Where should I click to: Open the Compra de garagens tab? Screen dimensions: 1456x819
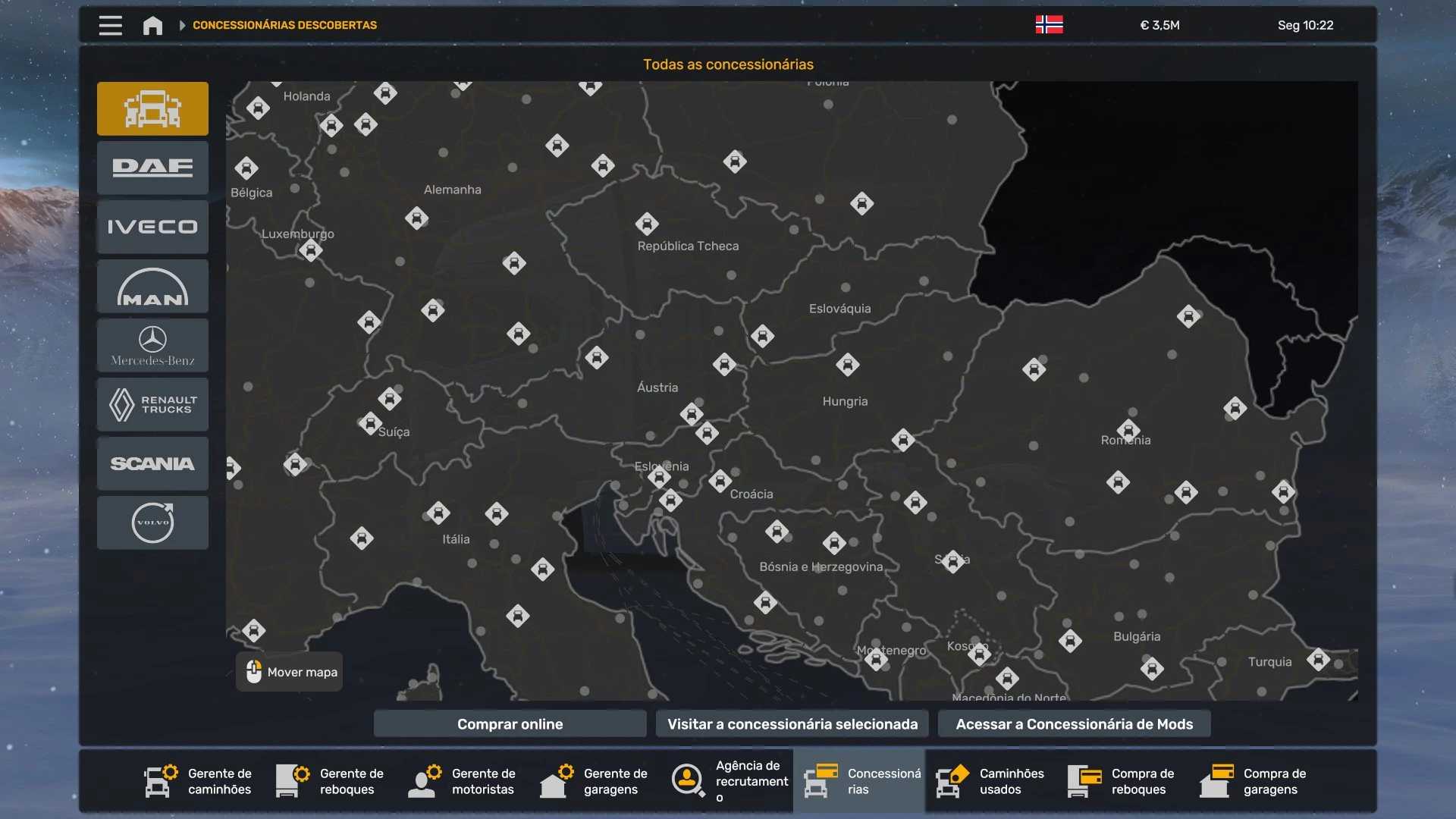1254,781
